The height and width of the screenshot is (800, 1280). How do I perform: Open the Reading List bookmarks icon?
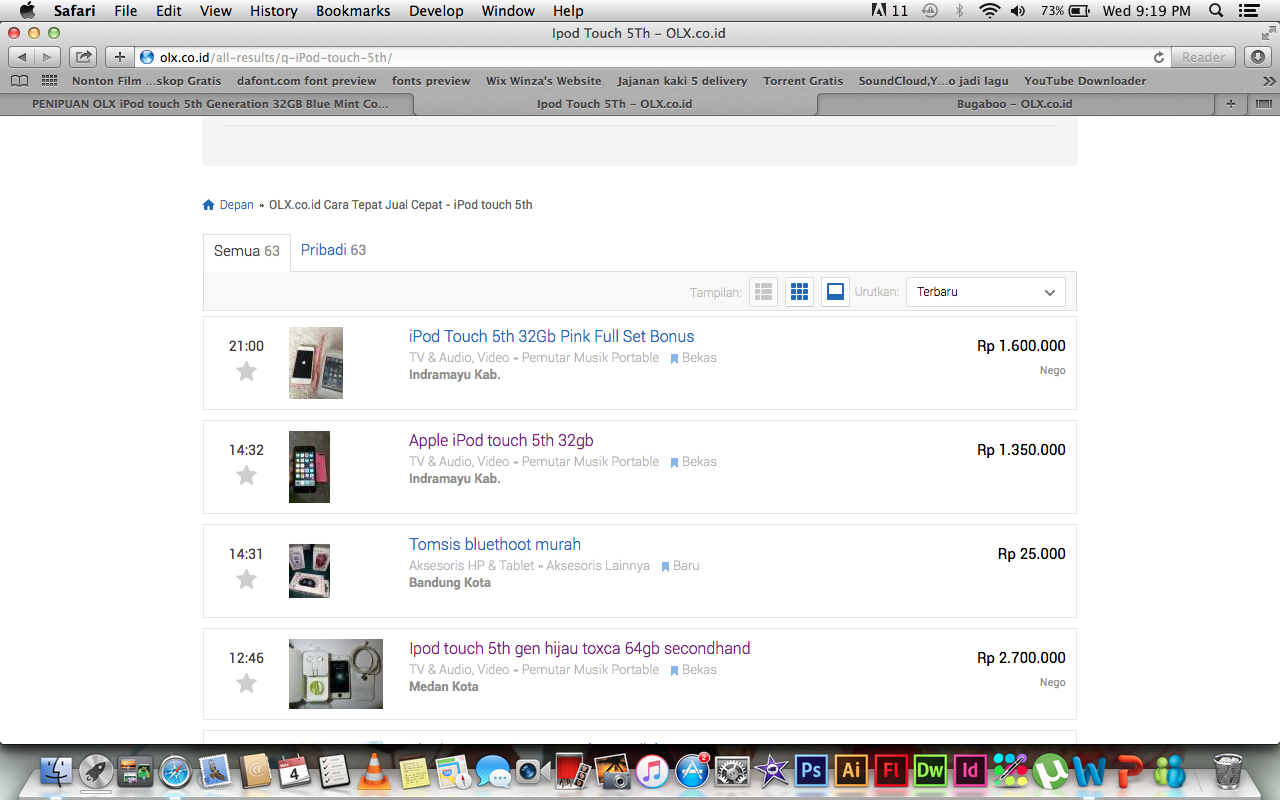19,81
